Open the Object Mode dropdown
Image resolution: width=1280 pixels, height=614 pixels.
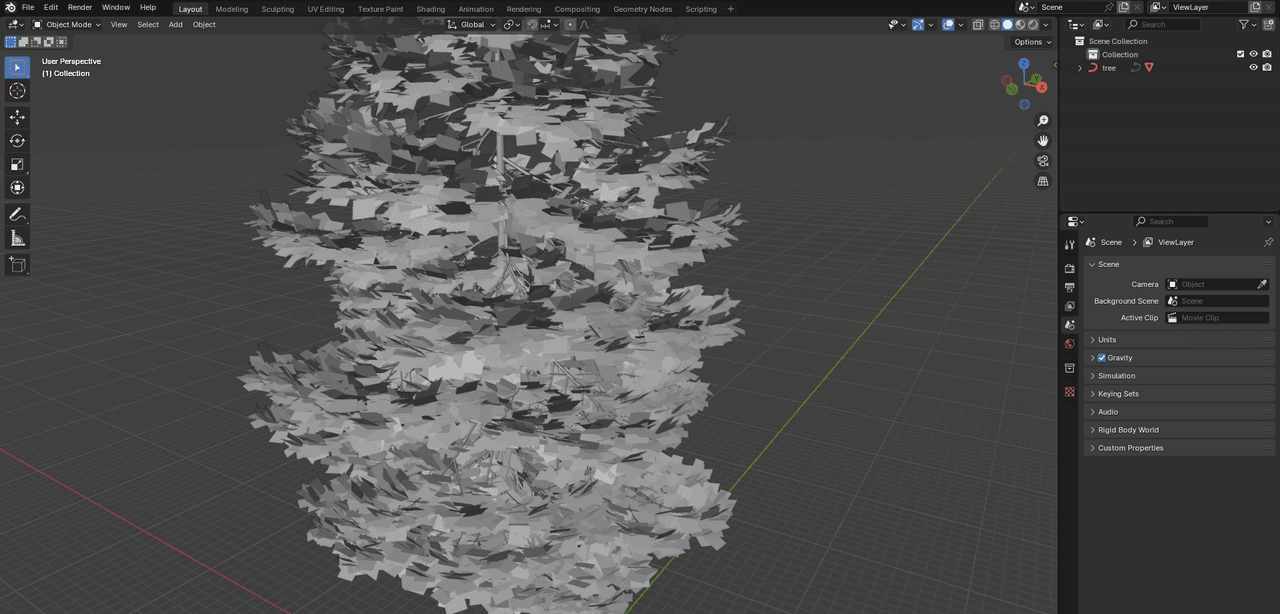click(67, 24)
